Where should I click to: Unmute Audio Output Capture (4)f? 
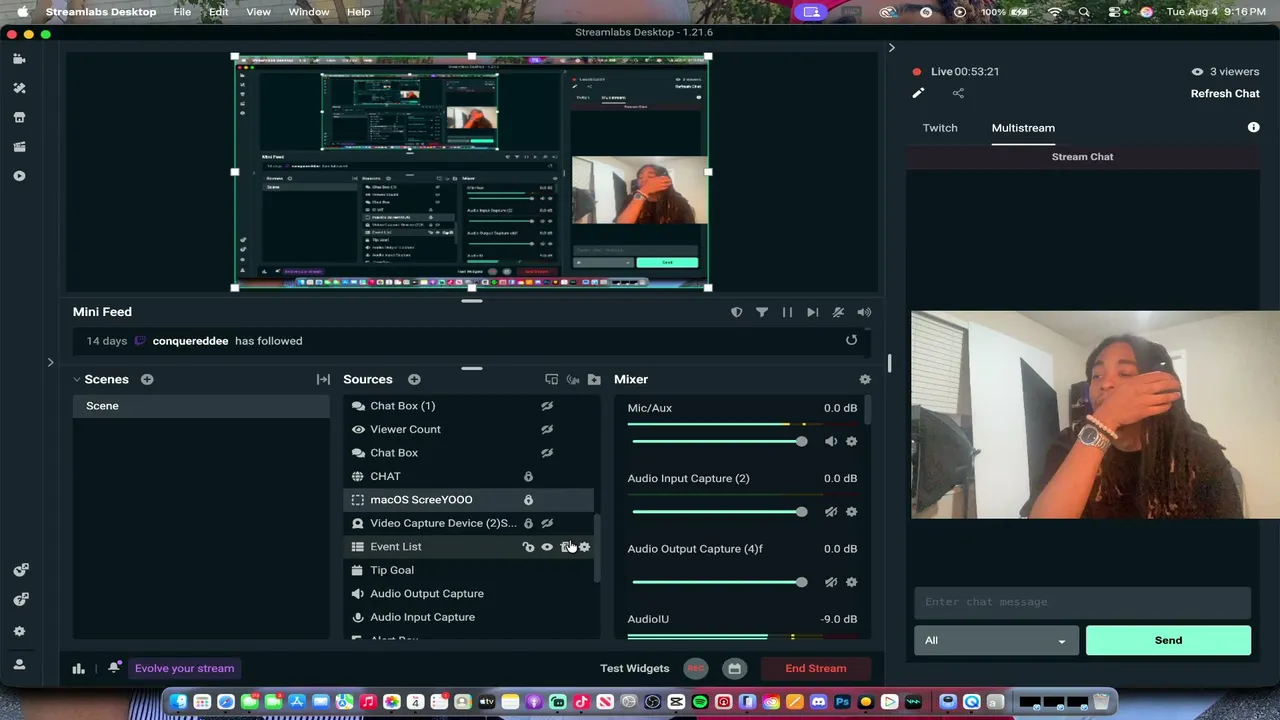click(x=831, y=582)
